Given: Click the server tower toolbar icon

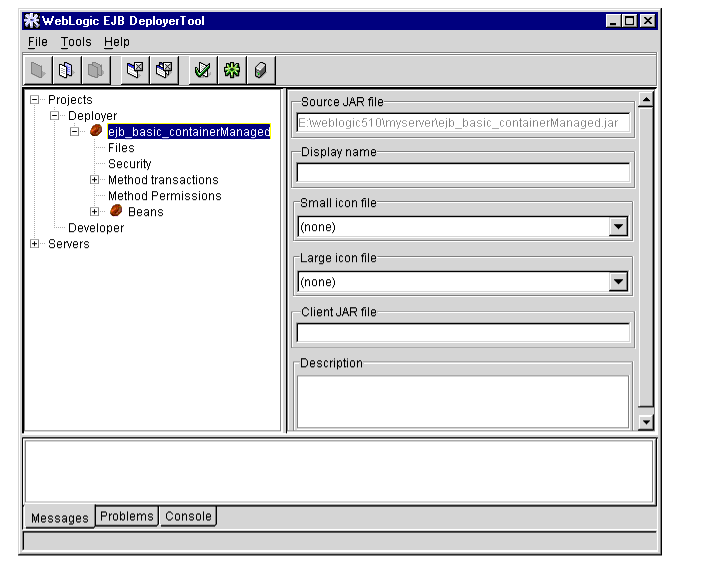Looking at the screenshot, I should click(261, 70).
